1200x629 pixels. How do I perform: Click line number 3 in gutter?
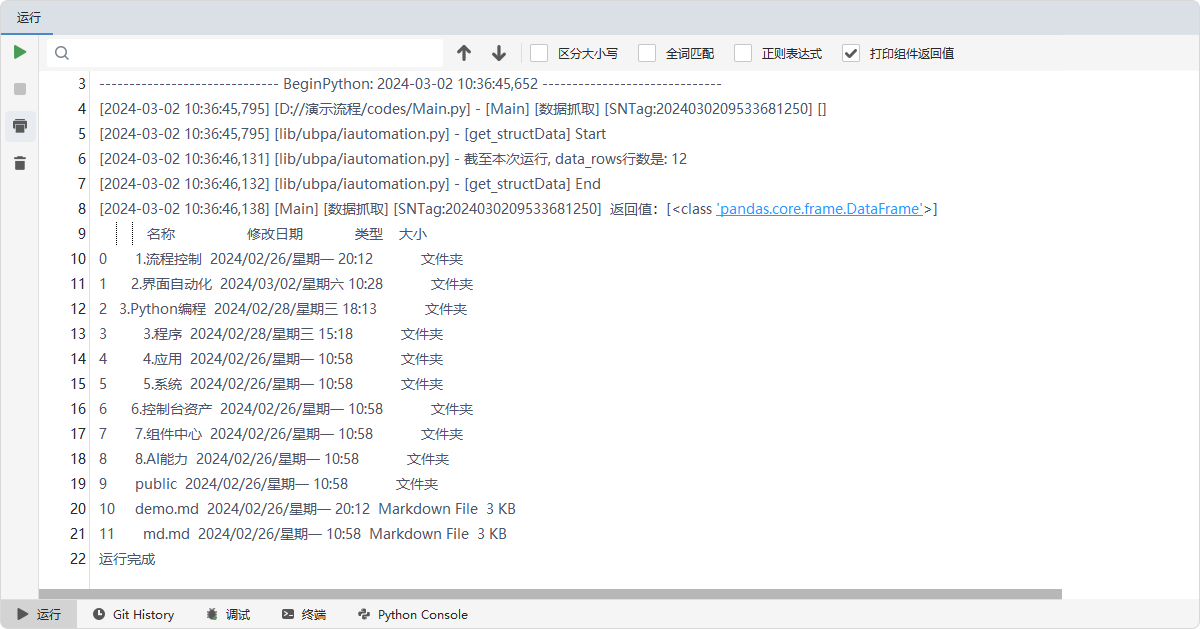click(82, 84)
